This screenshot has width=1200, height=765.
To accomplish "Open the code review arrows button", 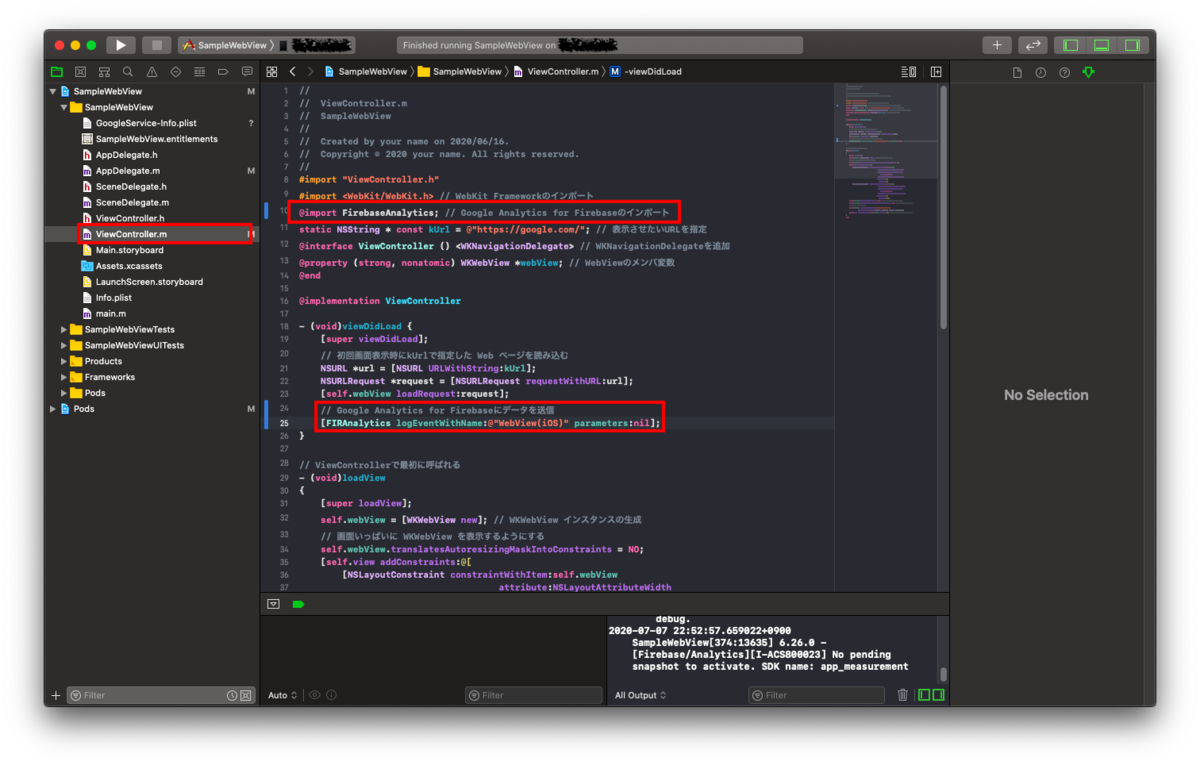I will (x=1033, y=45).
